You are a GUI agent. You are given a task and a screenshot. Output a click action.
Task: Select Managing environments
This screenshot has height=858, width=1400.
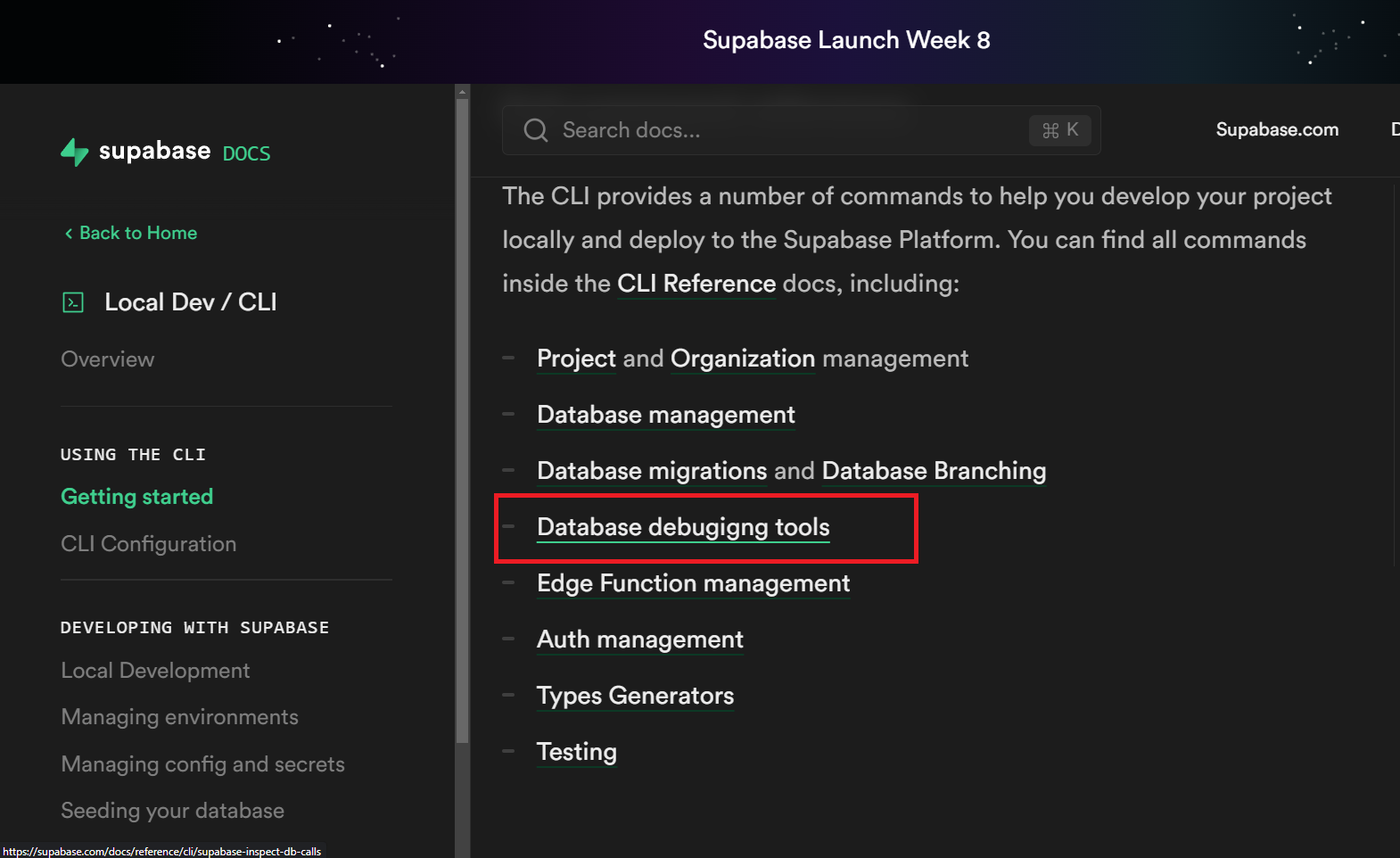tap(179, 716)
